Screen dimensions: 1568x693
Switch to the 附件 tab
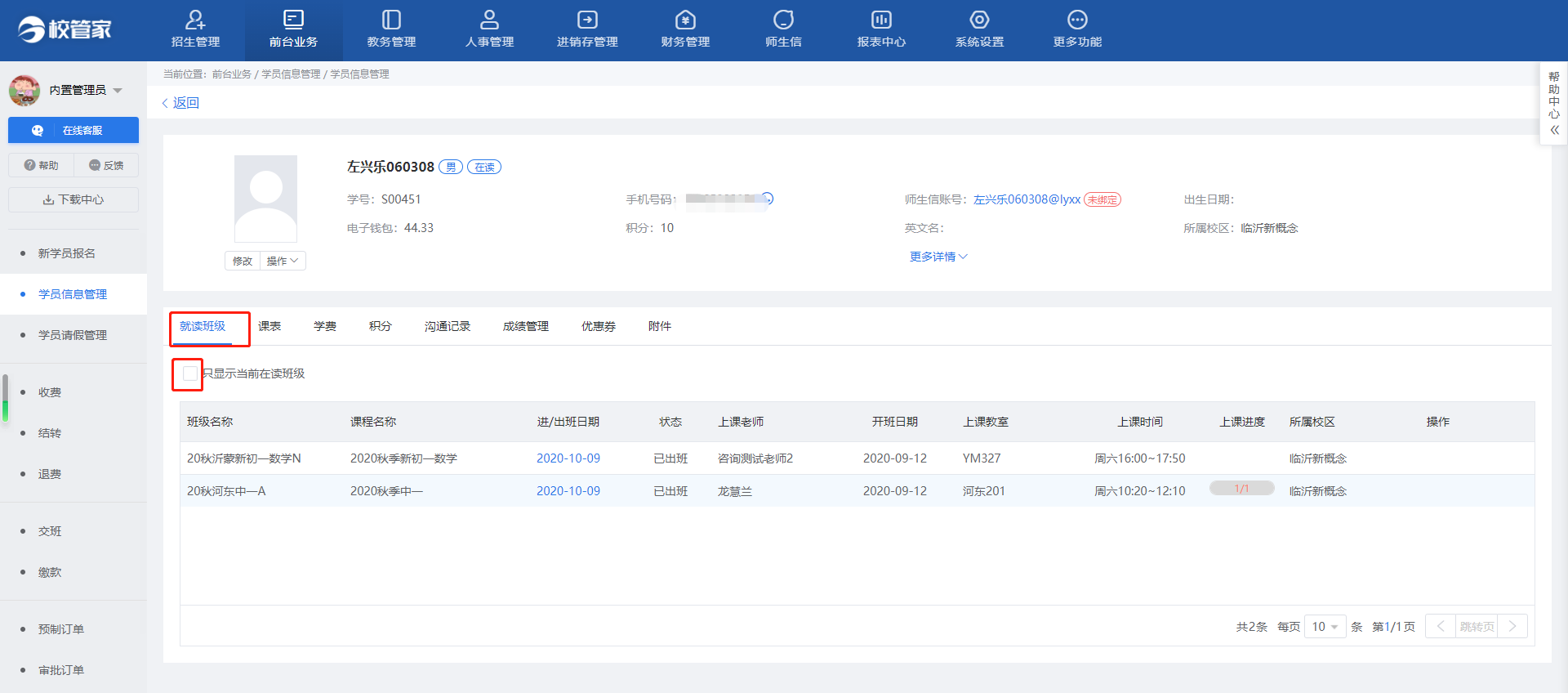click(x=660, y=326)
